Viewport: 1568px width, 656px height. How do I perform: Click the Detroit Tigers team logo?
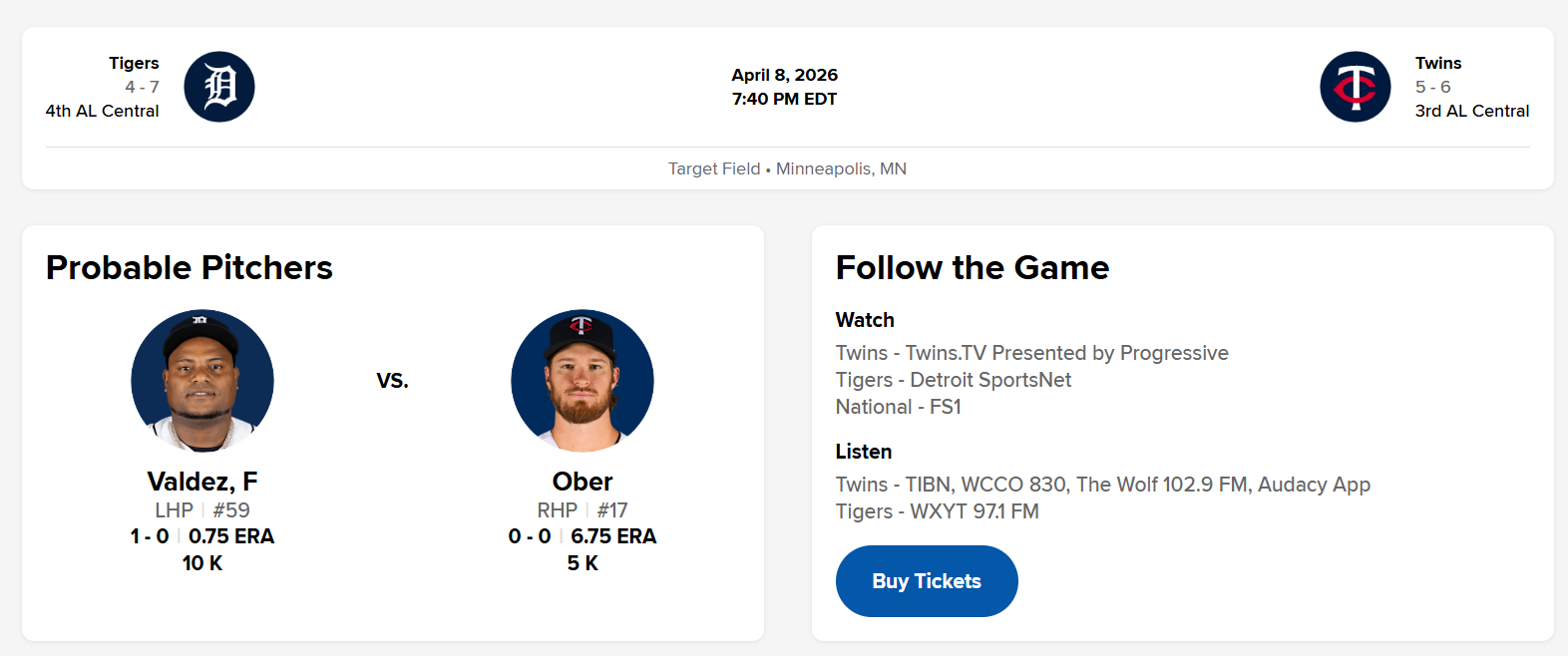(x=219, y=87)
